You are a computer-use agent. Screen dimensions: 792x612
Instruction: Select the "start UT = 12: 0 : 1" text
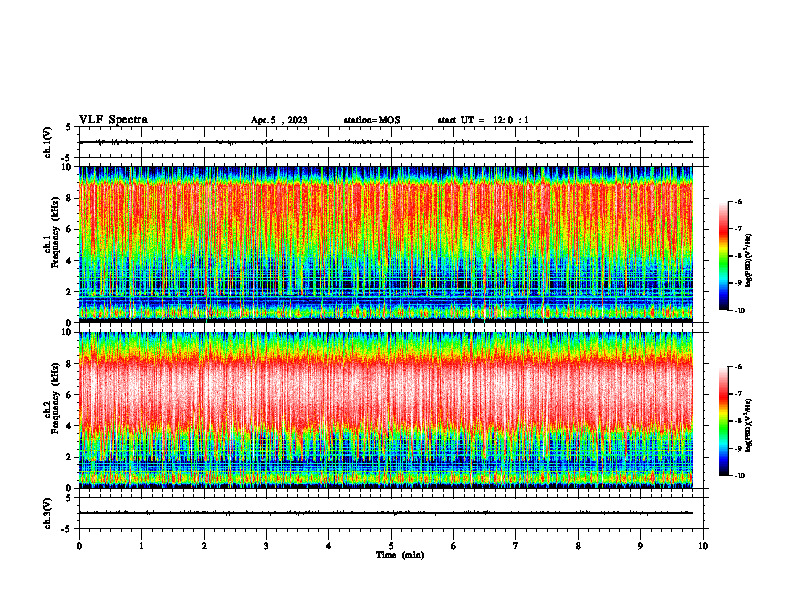tap(483, 120)
